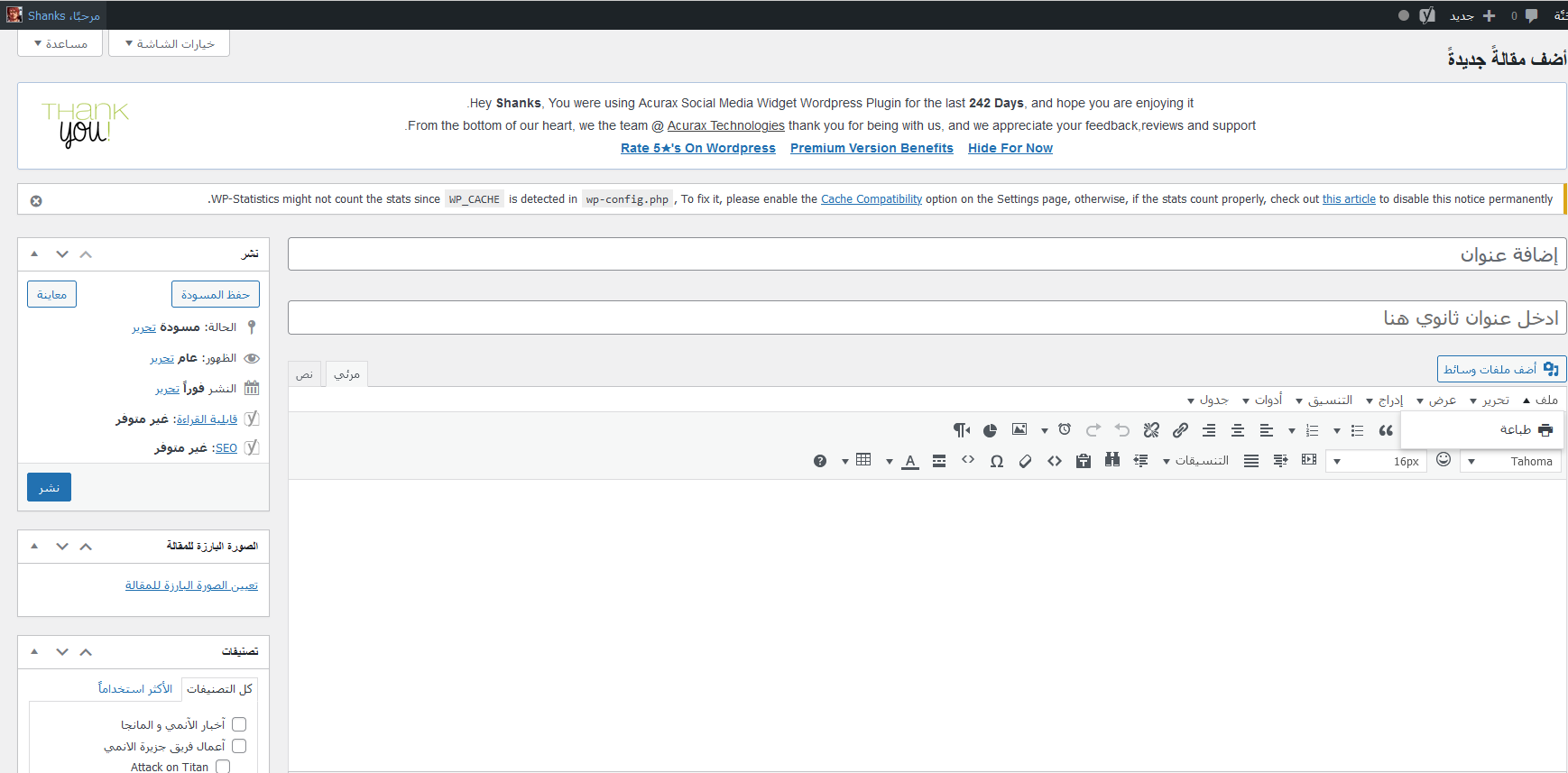1568x773 pixels.
Task: Click the eraser clear formatting icon
Action: coord(1025,461)
